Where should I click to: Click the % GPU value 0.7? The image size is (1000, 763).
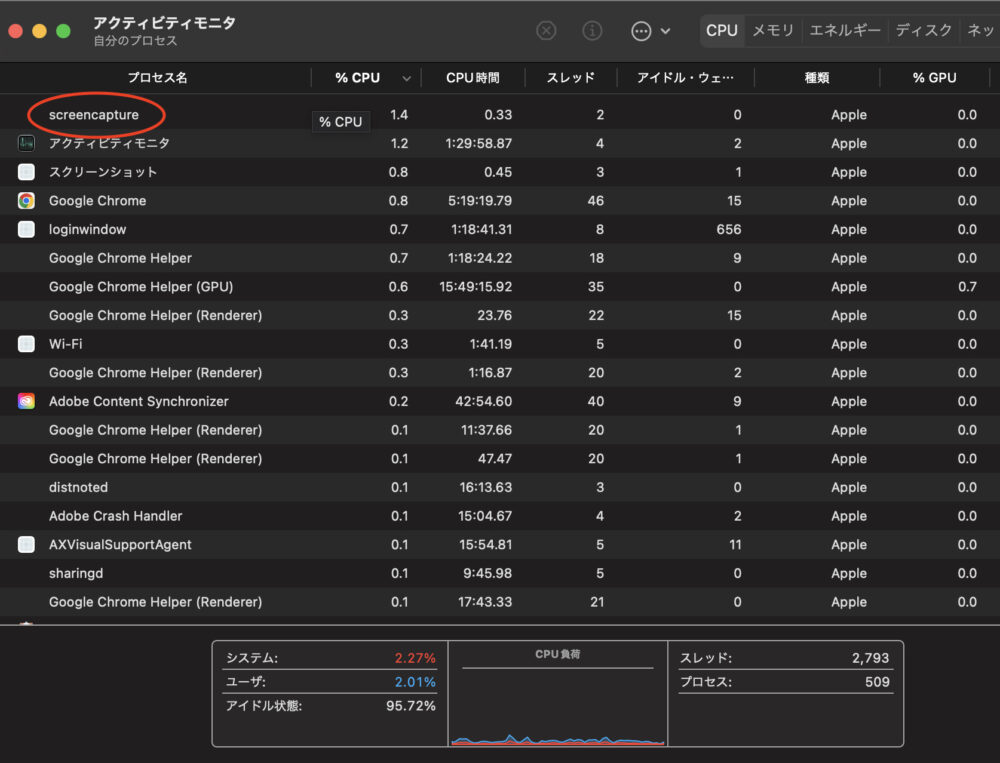click(x=967, y=287)
